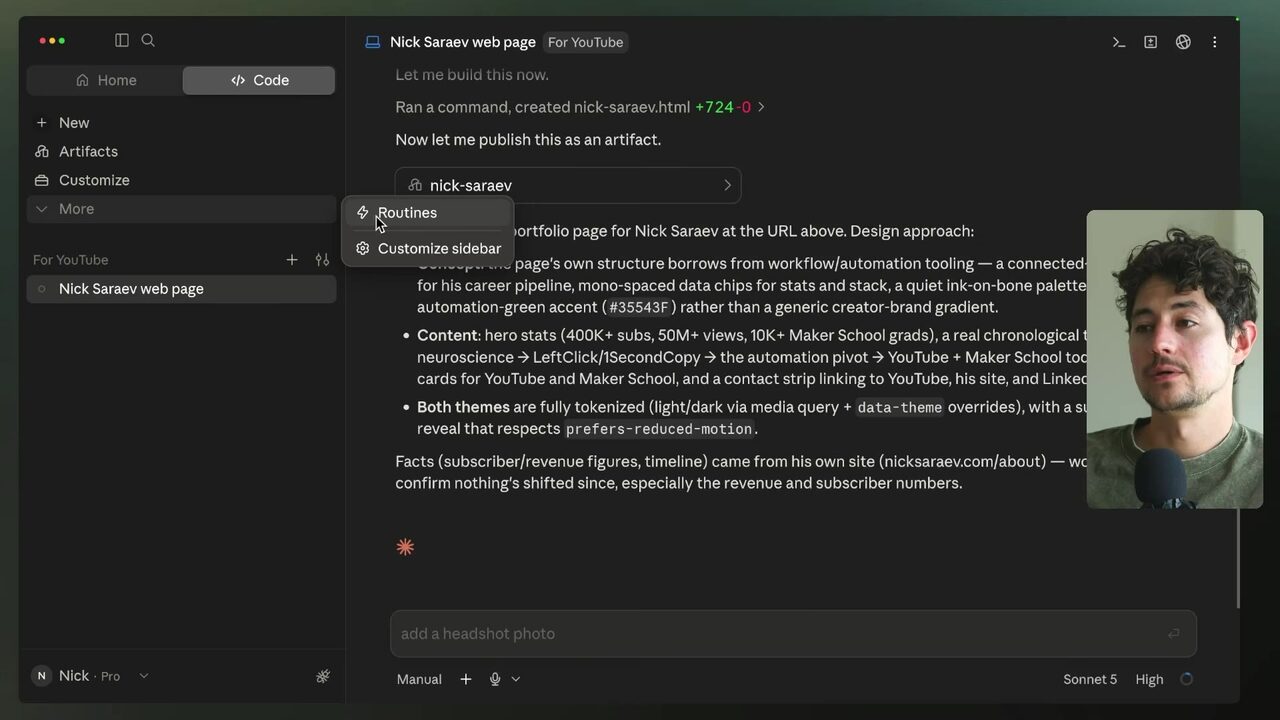This screenshot has height=720, width=1280.
Task: Start voice input with the microphone icon
Action: pyautogui.click(x=495, y=679)
